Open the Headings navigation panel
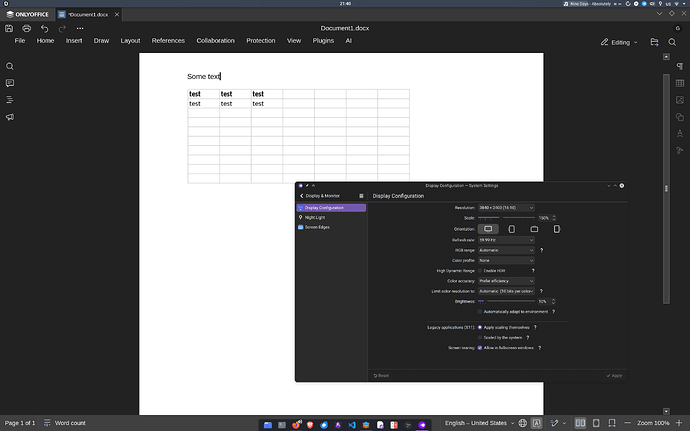Viewport: 690px width, 431px height. pyautogui.click(x=10, y=100)
